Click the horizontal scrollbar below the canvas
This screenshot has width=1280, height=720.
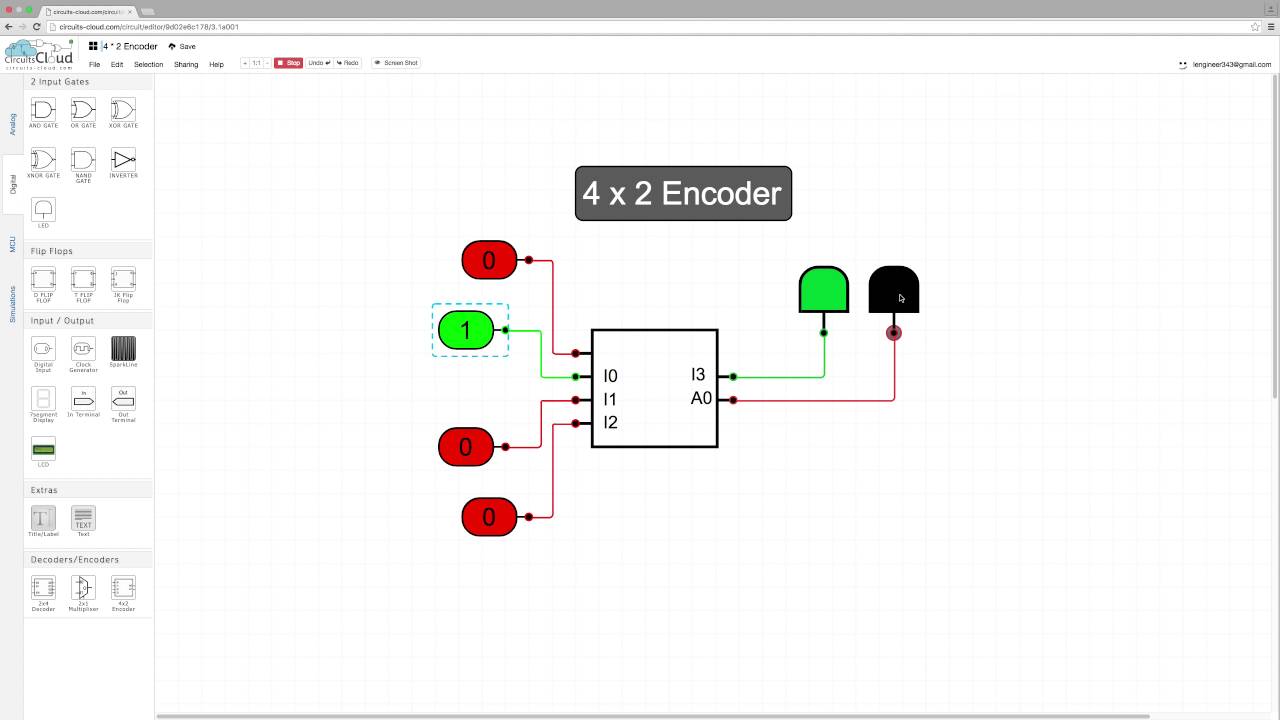point(655,716)
